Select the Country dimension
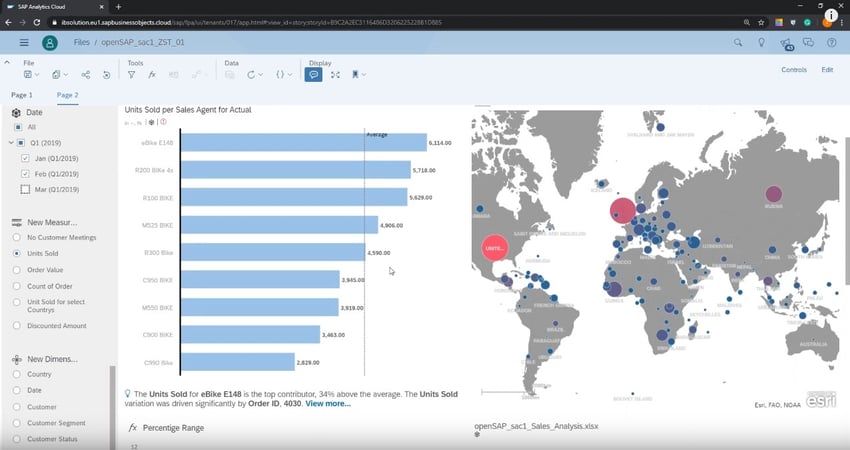 pos(17,374)
